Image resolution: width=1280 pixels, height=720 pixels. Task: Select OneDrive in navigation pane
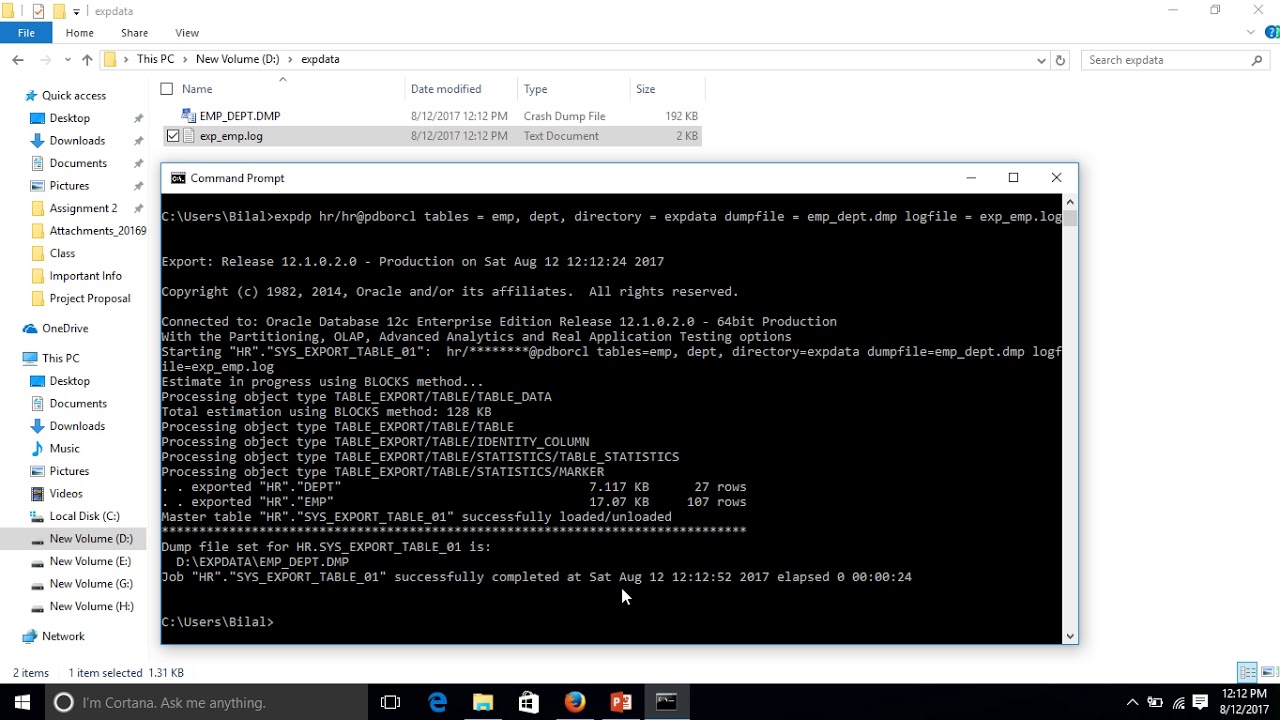pos(65,328)
